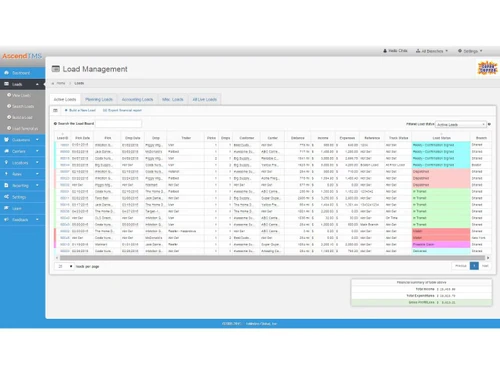
Task: Sort by Load Status column
Action: coord(441,138)
